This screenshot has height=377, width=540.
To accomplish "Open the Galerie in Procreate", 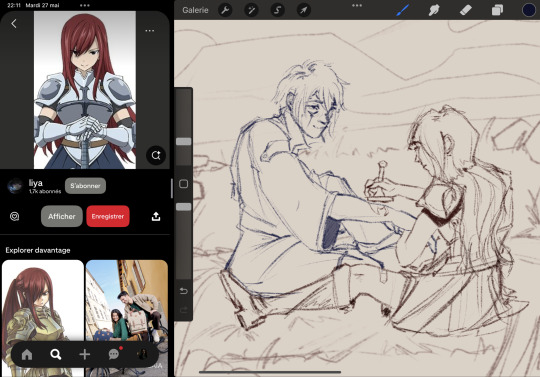I will coord(195,10).
